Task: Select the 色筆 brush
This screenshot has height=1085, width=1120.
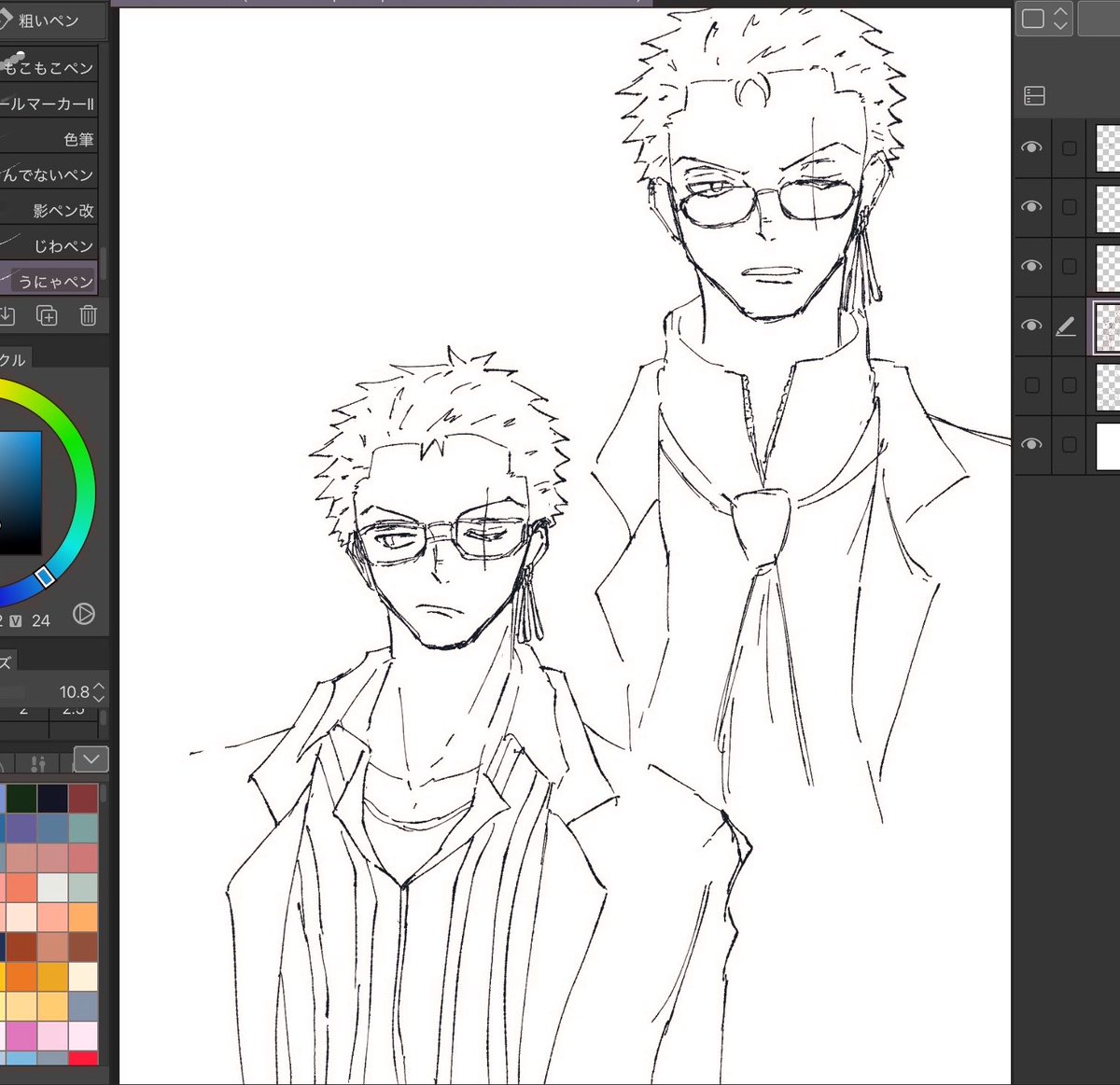Action: (x=49, y=139)
